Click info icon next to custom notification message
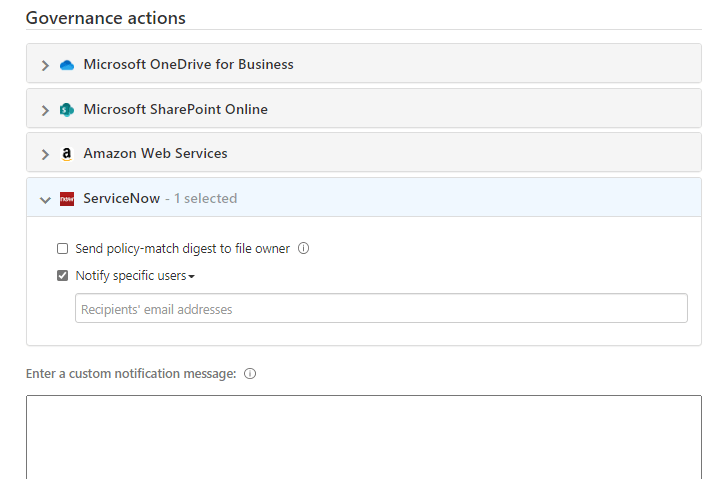Screen dimensions: 712x479 coord(250,374)
